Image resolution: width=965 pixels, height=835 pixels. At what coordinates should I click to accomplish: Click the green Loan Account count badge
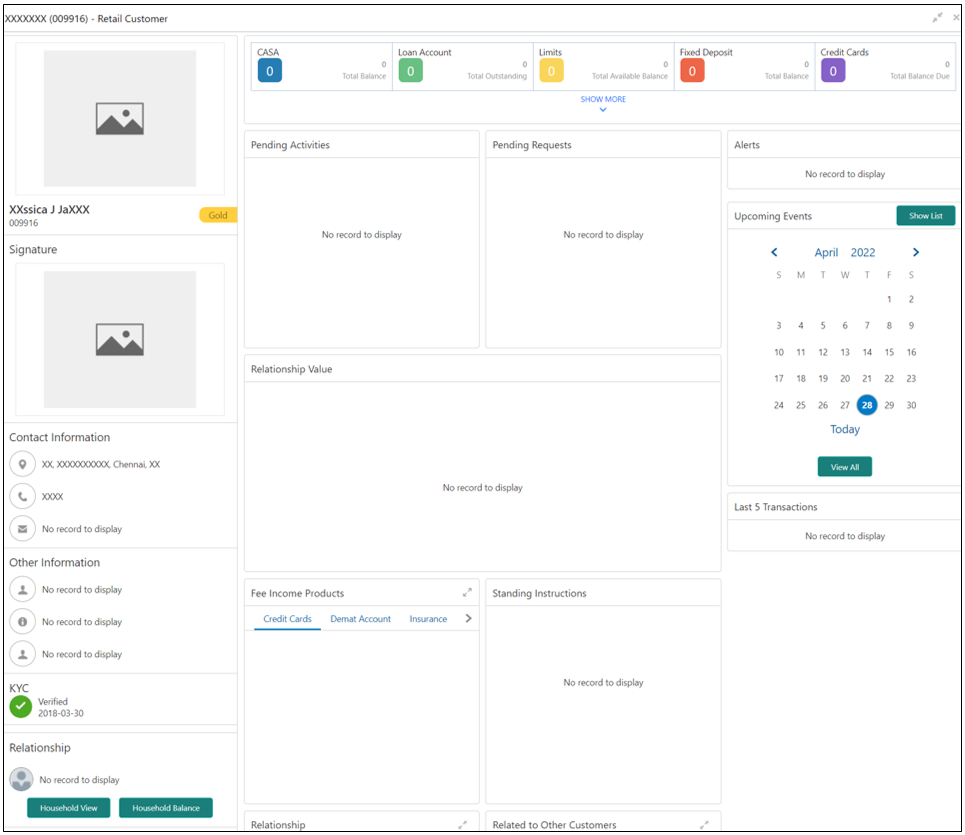[410, 71]
